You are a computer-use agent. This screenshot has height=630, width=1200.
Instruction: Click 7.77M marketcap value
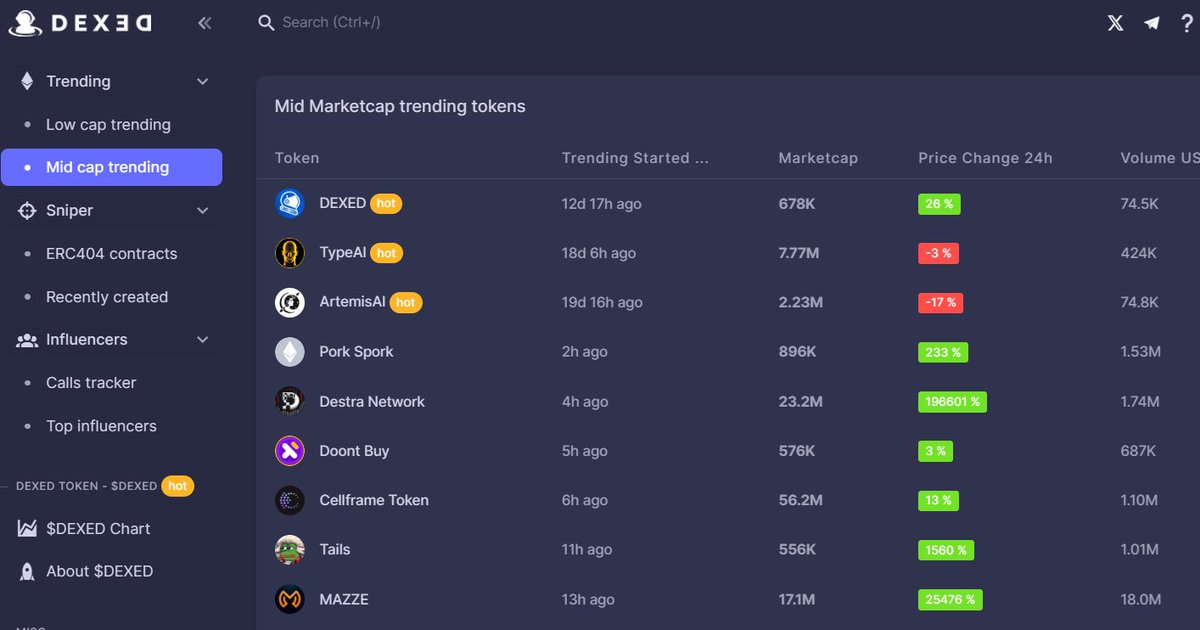(x=799, y=253)
